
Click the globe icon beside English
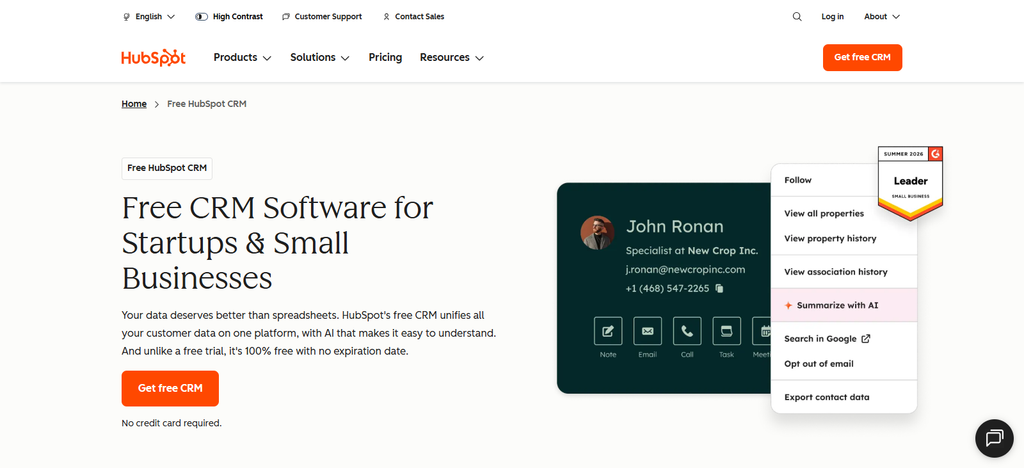pyautogui.click(x=127, y=17)
